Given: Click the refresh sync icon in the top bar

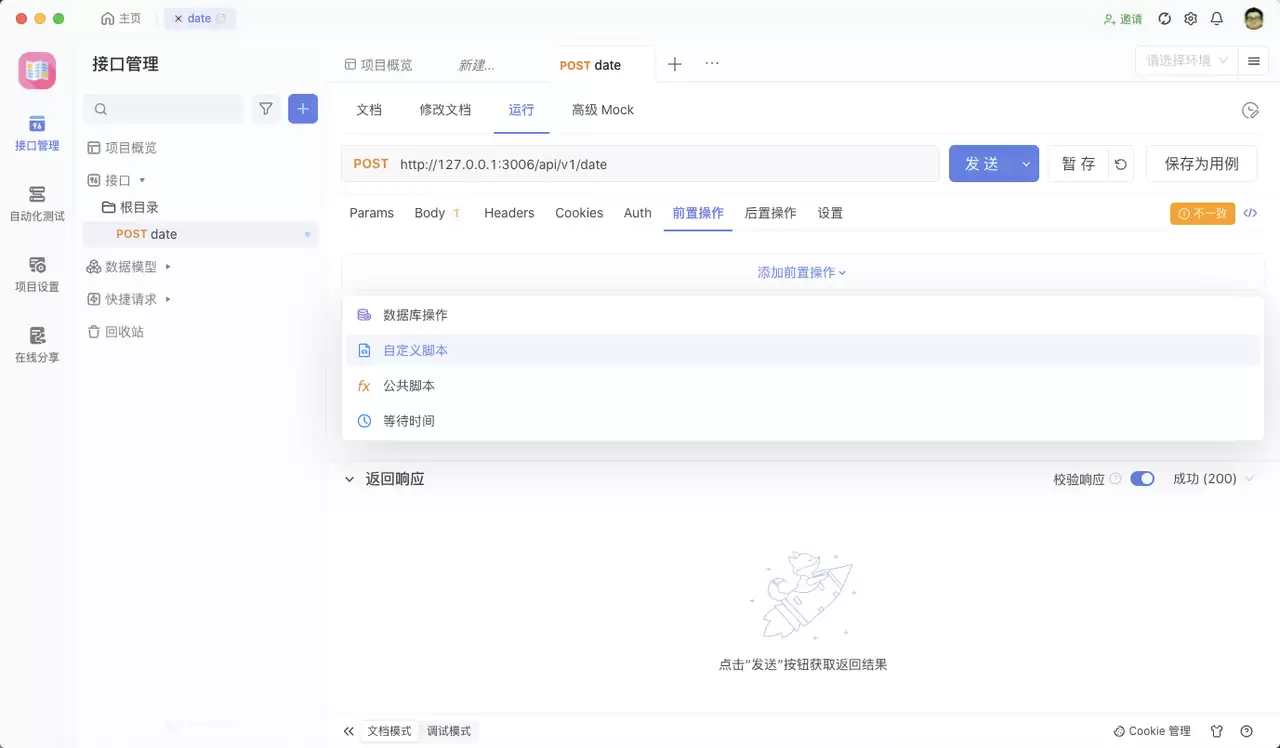Looking at the screenshot, I should 1164,19.
